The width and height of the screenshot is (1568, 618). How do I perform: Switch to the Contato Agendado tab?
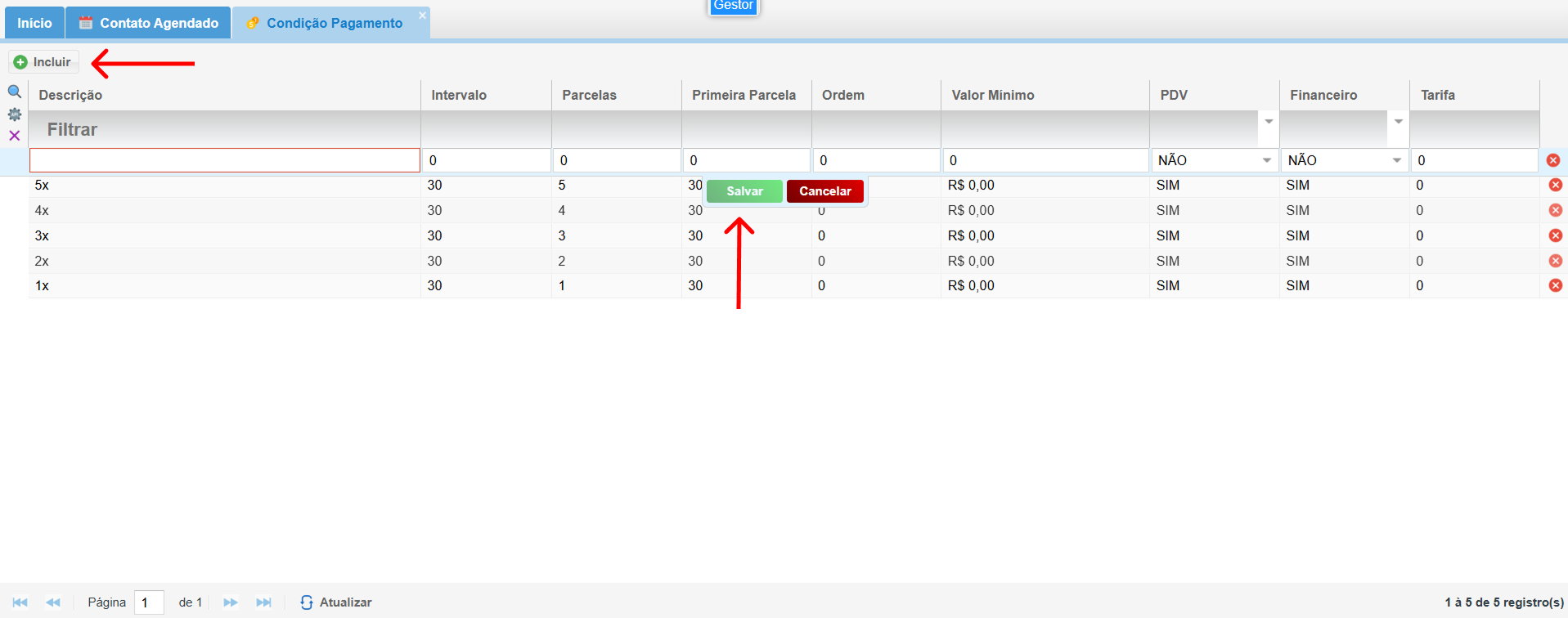pyautogui.click(x=149, y=23)
